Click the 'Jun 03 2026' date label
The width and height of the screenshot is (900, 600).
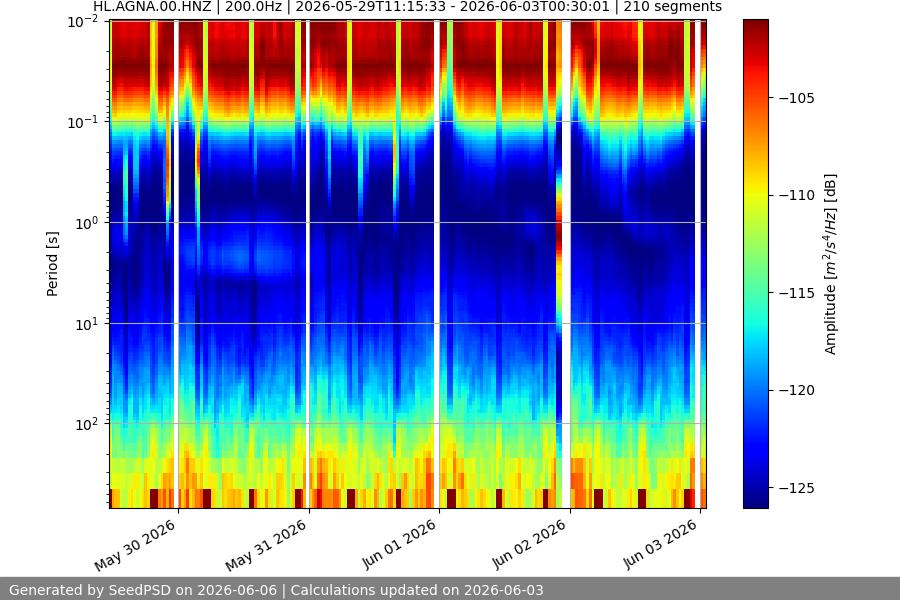[659, 545]
